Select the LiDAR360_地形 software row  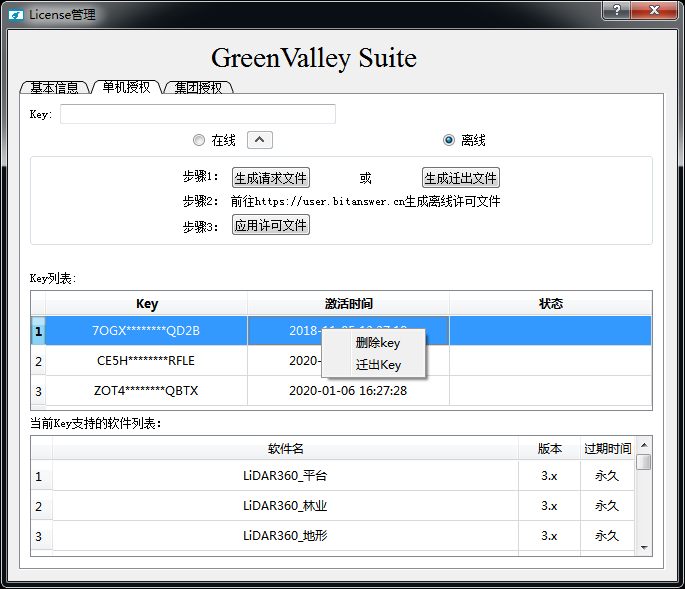point(285,536)
